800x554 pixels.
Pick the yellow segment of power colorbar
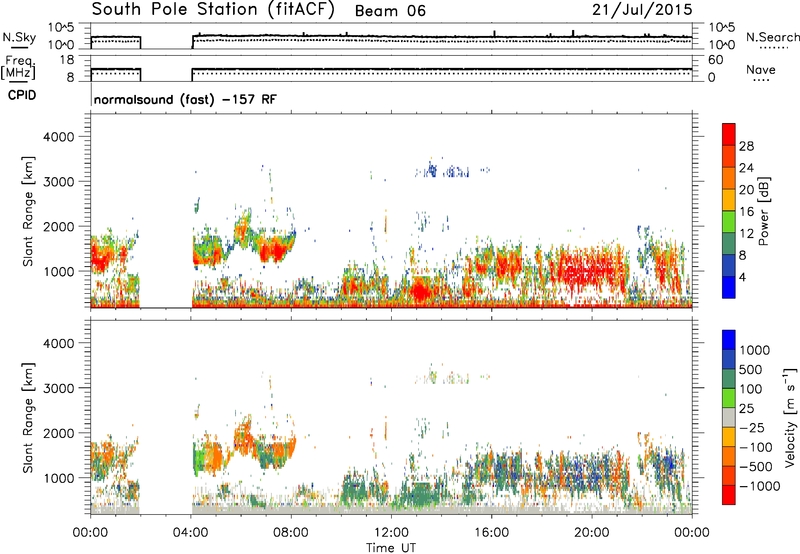[729, 199]
